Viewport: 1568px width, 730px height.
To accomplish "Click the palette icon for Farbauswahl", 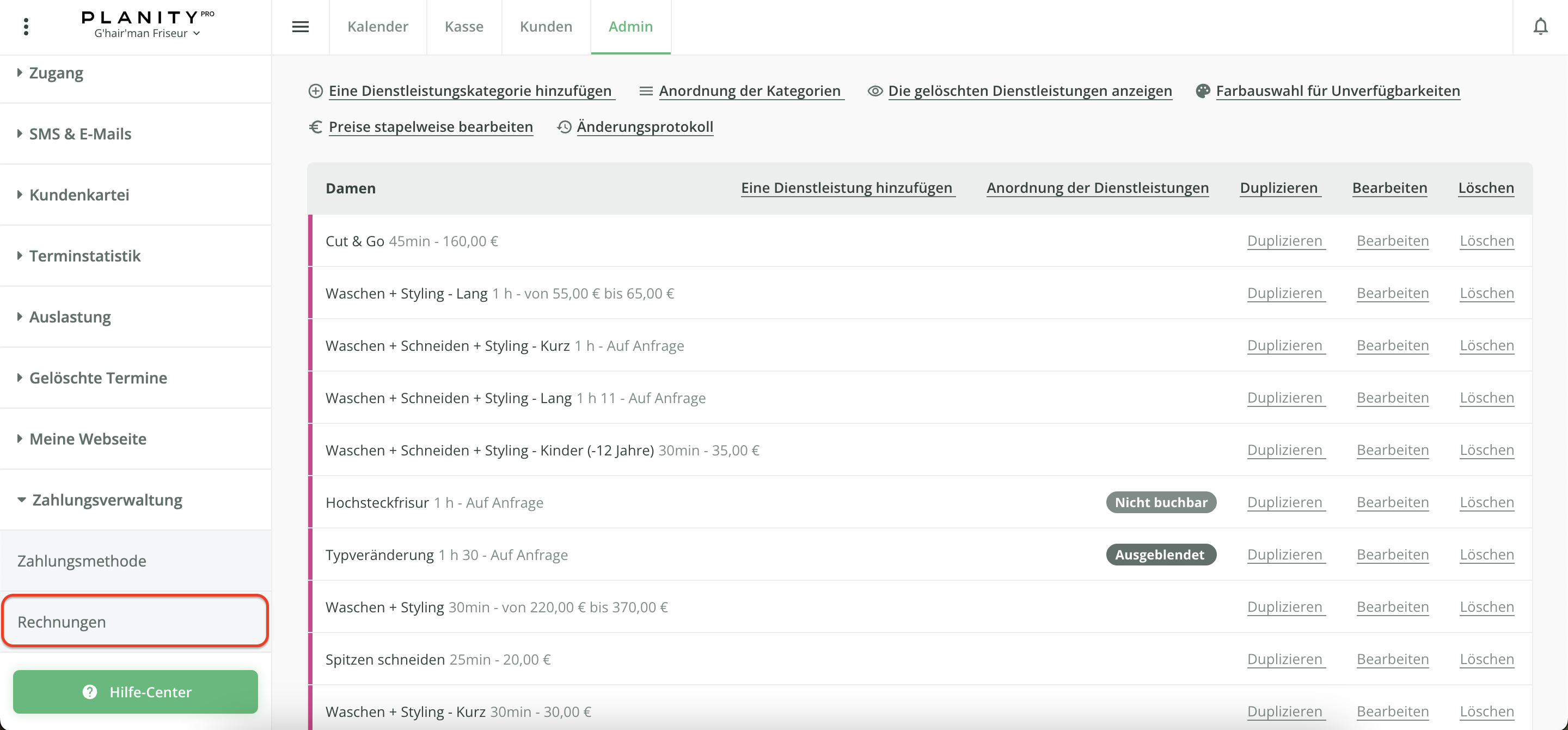I will pyautogui.click(x=1202, y=91).
